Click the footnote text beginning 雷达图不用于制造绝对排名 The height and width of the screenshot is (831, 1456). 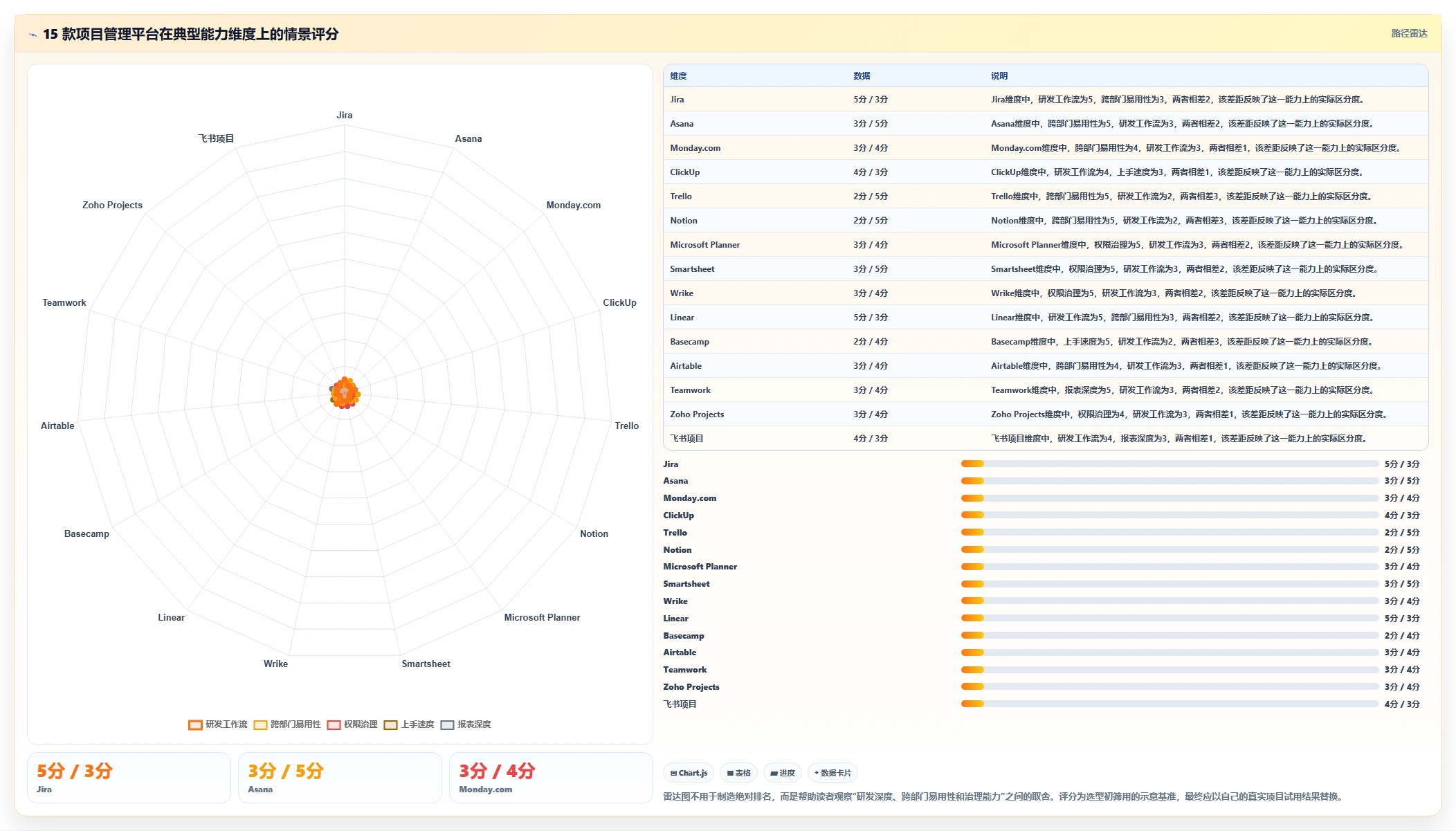pos(1004,797)
